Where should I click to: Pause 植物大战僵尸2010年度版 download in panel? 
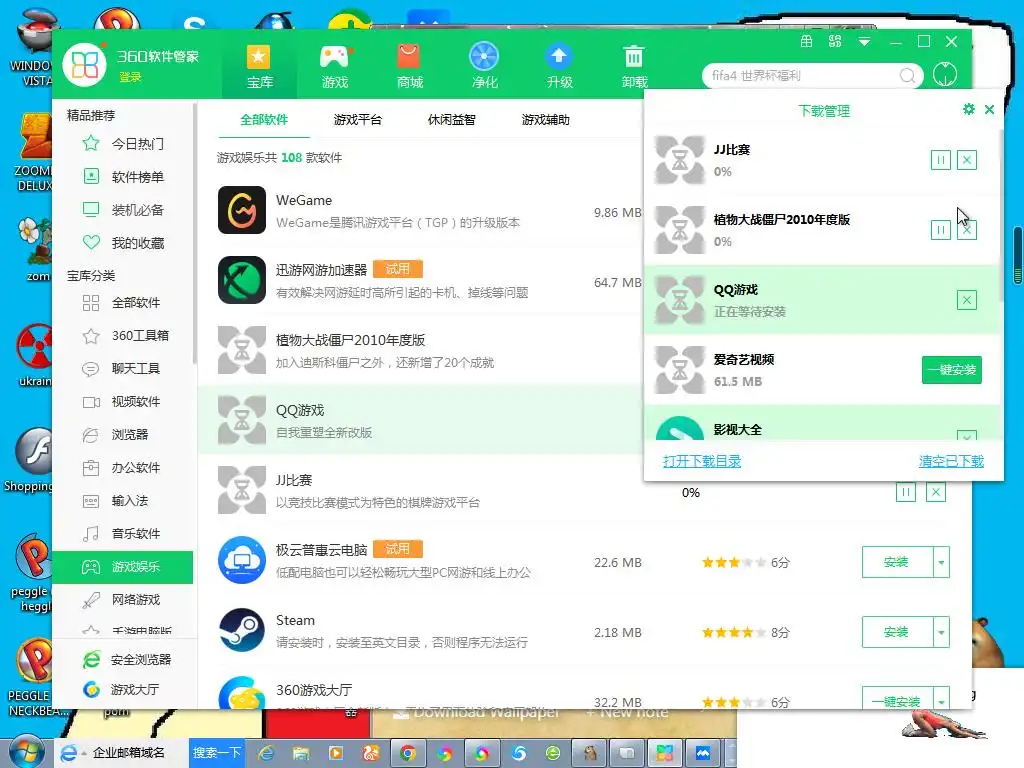940,230
